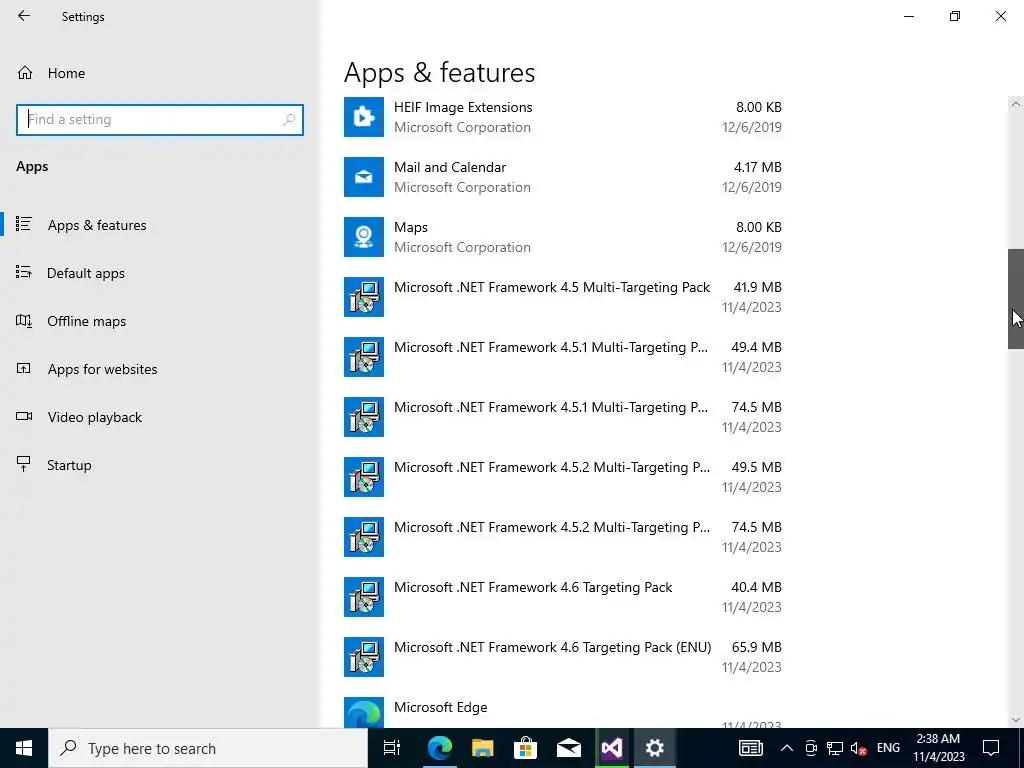The image size is (1024, 768).
Task: Select HEIF Image Extensions entry name
Action: click(463, 107)
